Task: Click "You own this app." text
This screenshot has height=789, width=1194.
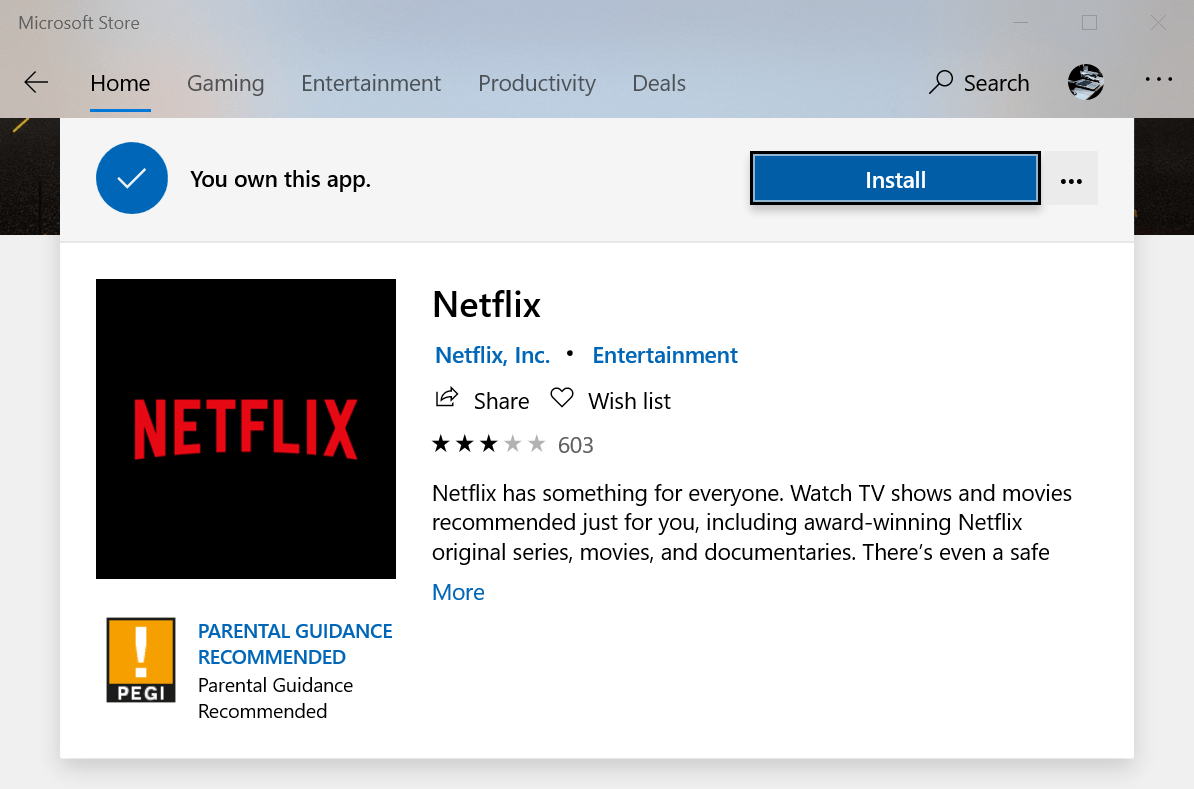Action: 280,179
